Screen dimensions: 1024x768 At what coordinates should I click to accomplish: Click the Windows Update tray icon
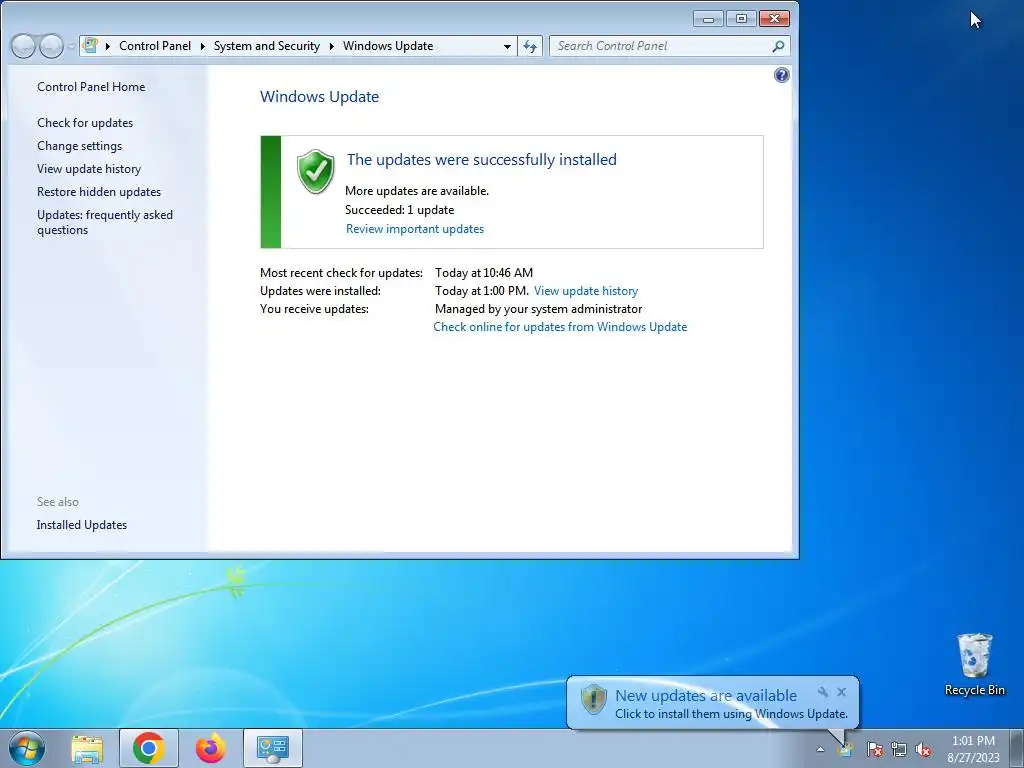click(845, 748)
